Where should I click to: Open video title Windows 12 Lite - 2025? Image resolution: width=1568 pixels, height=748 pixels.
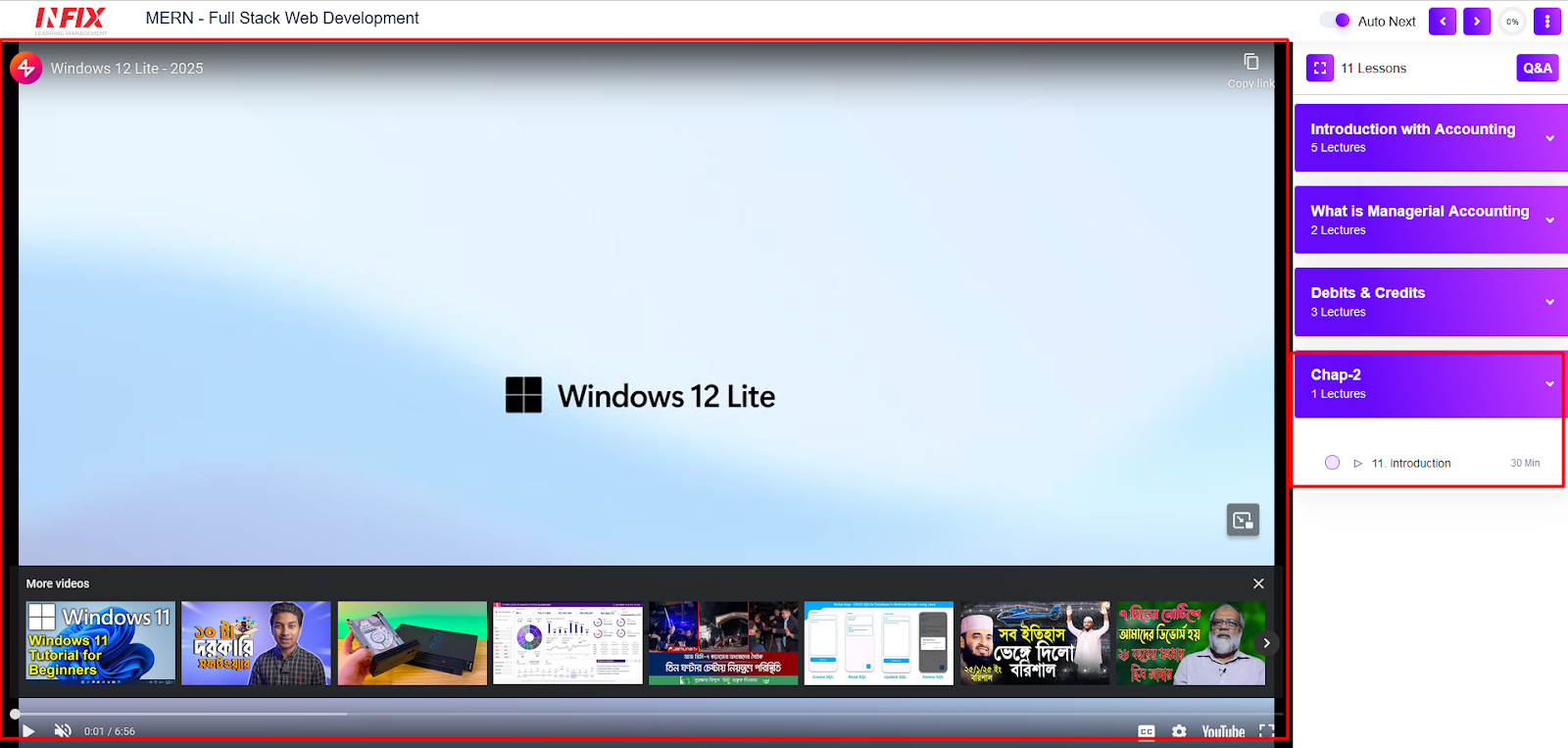click(127, 69)
